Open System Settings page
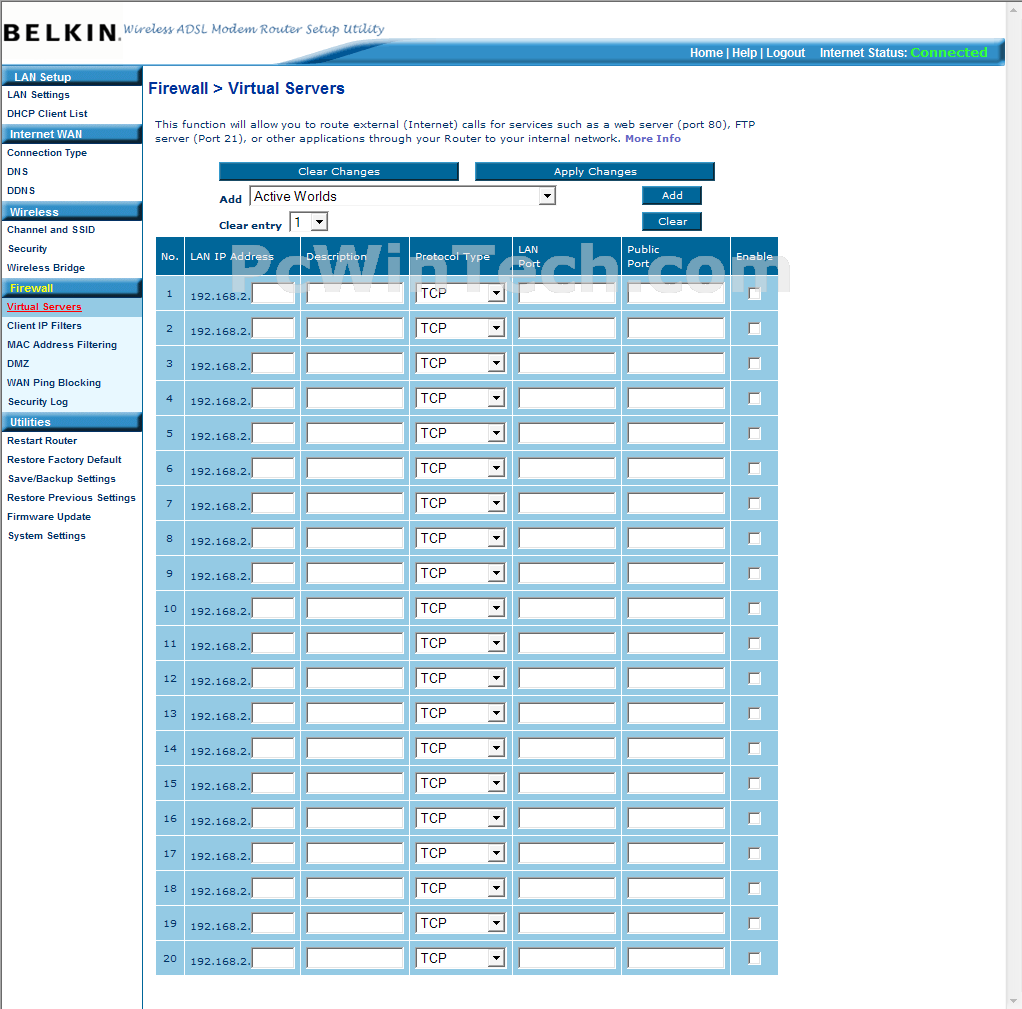This screenshot has height=1009, width=1022. click(x=47, y=536)
